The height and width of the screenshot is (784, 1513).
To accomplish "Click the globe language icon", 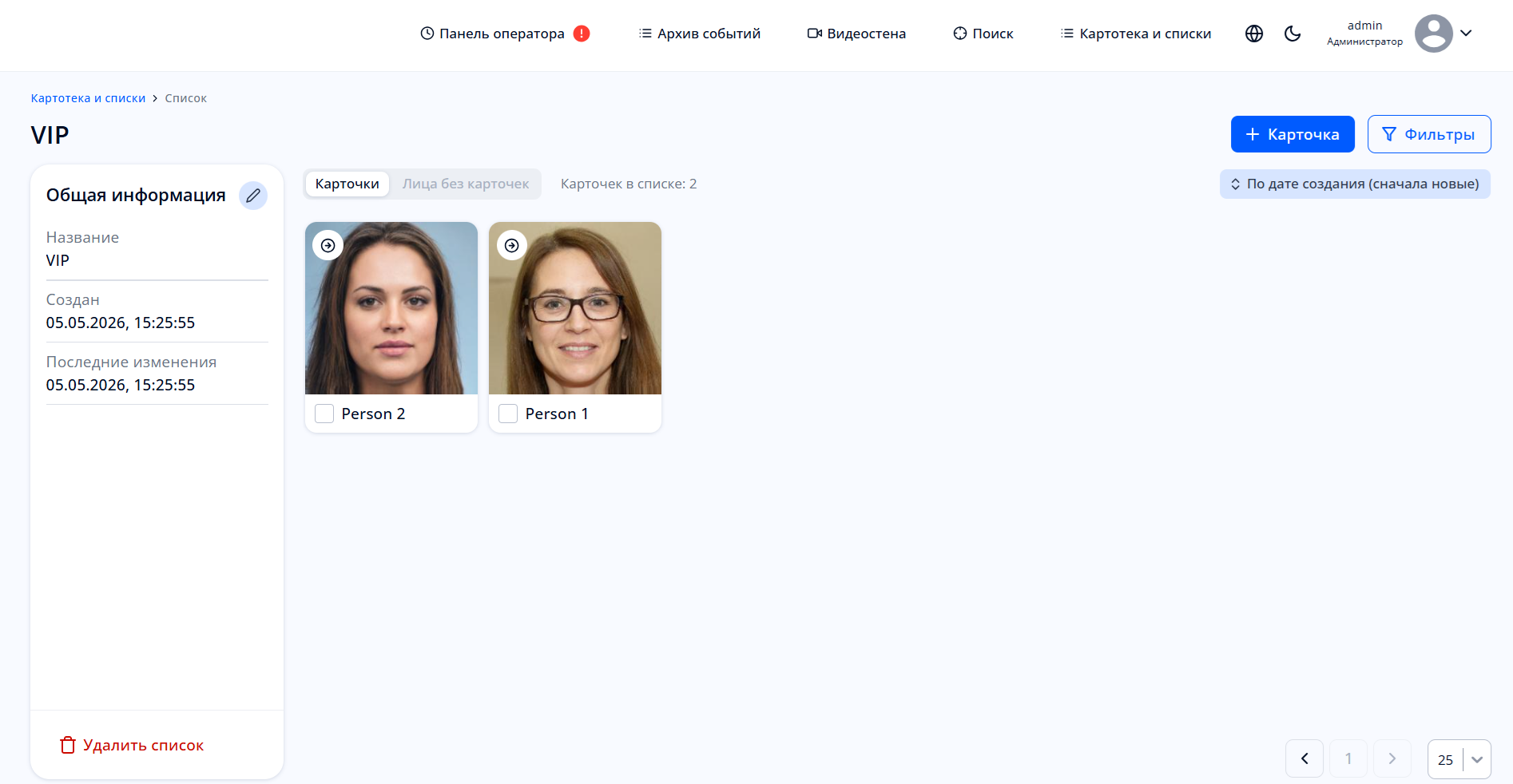I will (1254, 34).
